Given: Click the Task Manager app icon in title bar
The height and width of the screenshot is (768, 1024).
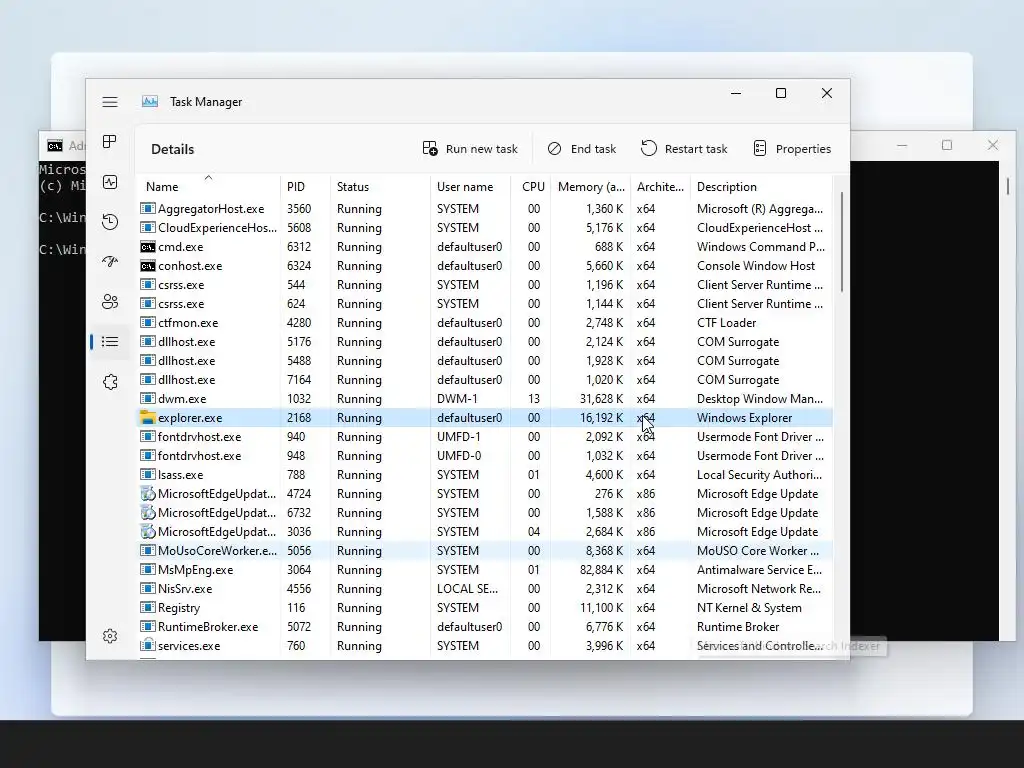Looking at the screenshot, I should (150, 101).
